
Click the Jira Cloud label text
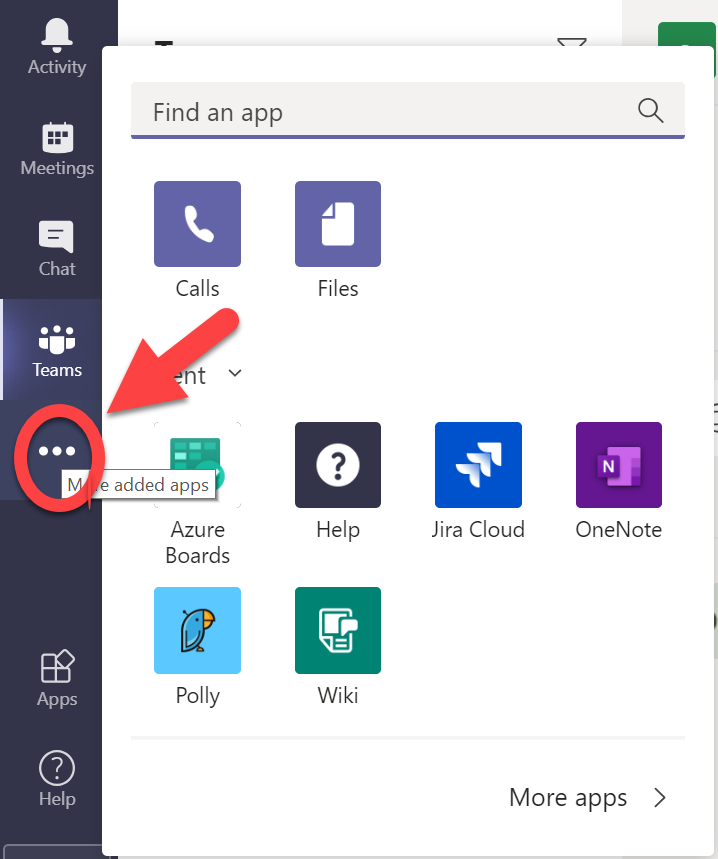coord(478,530)
